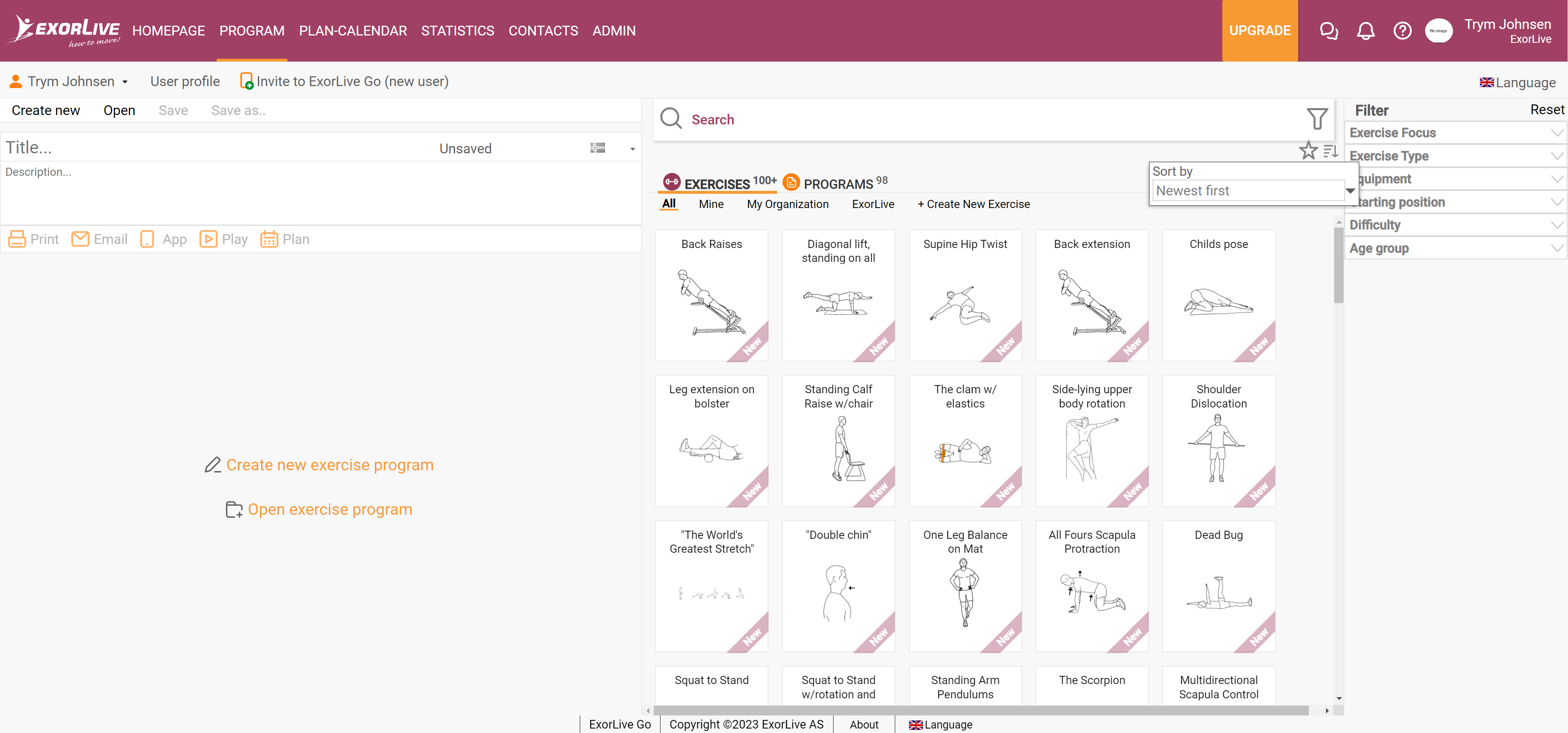The width and height of the screenshot is (1568, 733).
Task: Click the About footer link
Action: (864, 724)
